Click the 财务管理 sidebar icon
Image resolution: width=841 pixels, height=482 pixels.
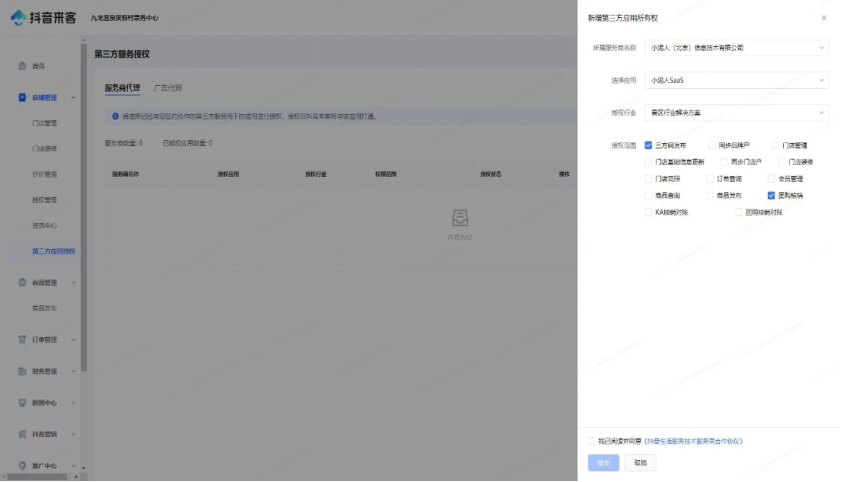click(x=22, y=372)
